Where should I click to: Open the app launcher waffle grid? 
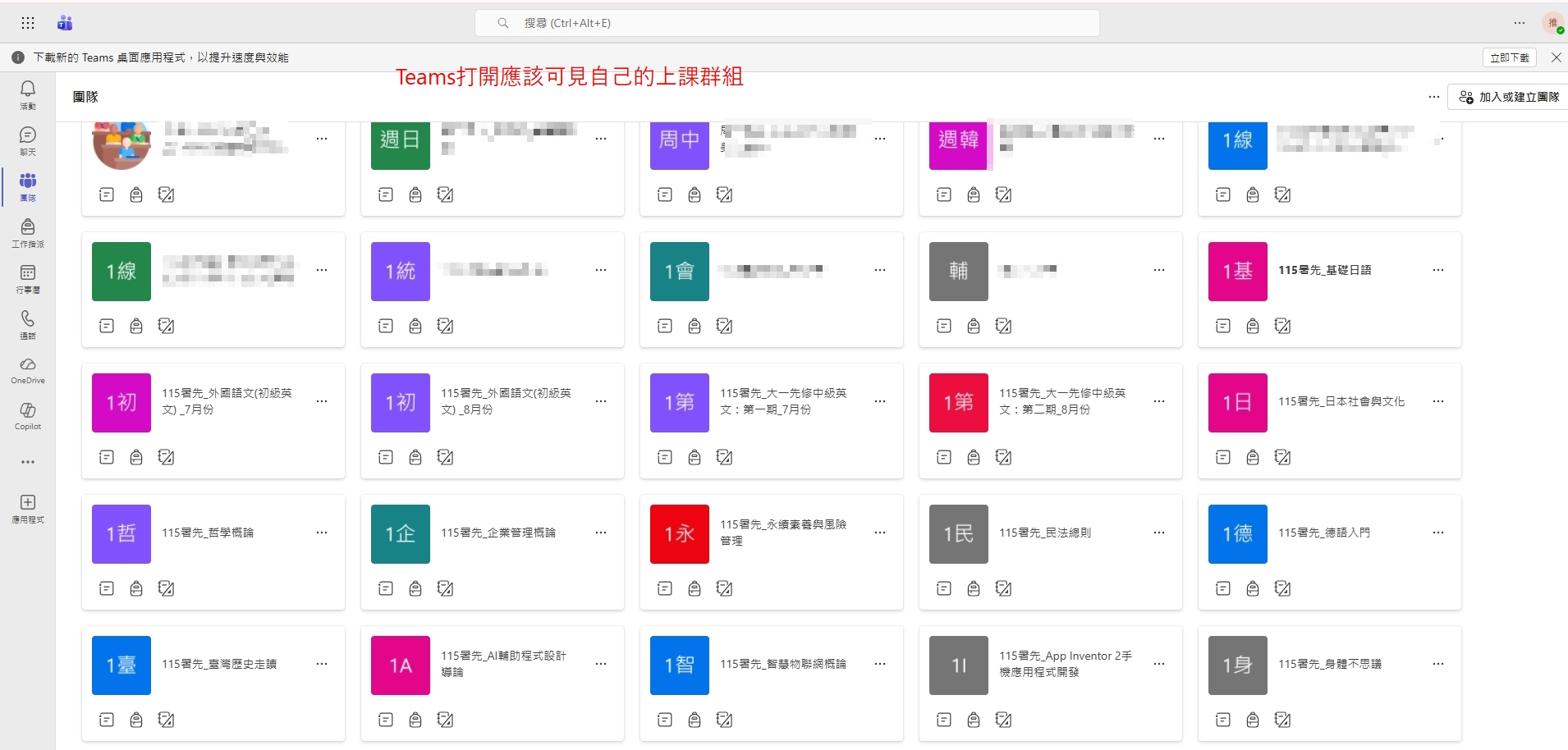pyautogui.click(x=28, y=23)
